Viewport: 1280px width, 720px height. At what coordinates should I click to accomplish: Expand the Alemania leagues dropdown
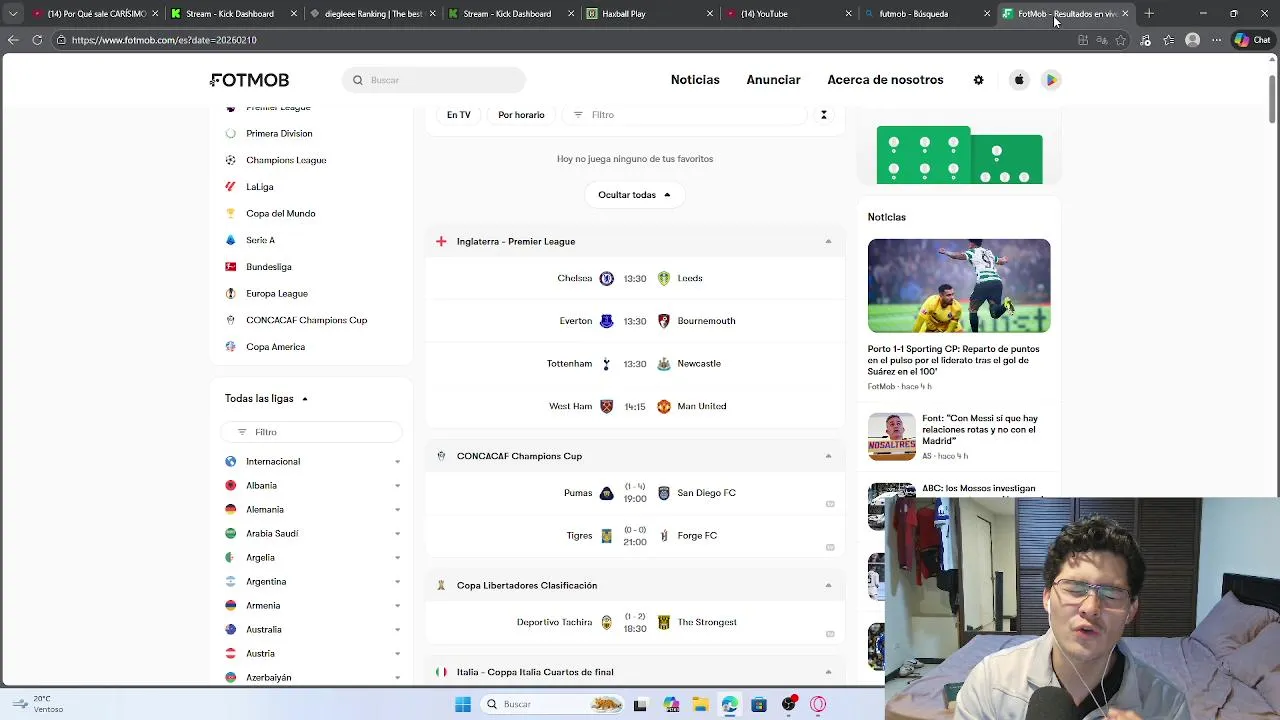coord(397,510)
